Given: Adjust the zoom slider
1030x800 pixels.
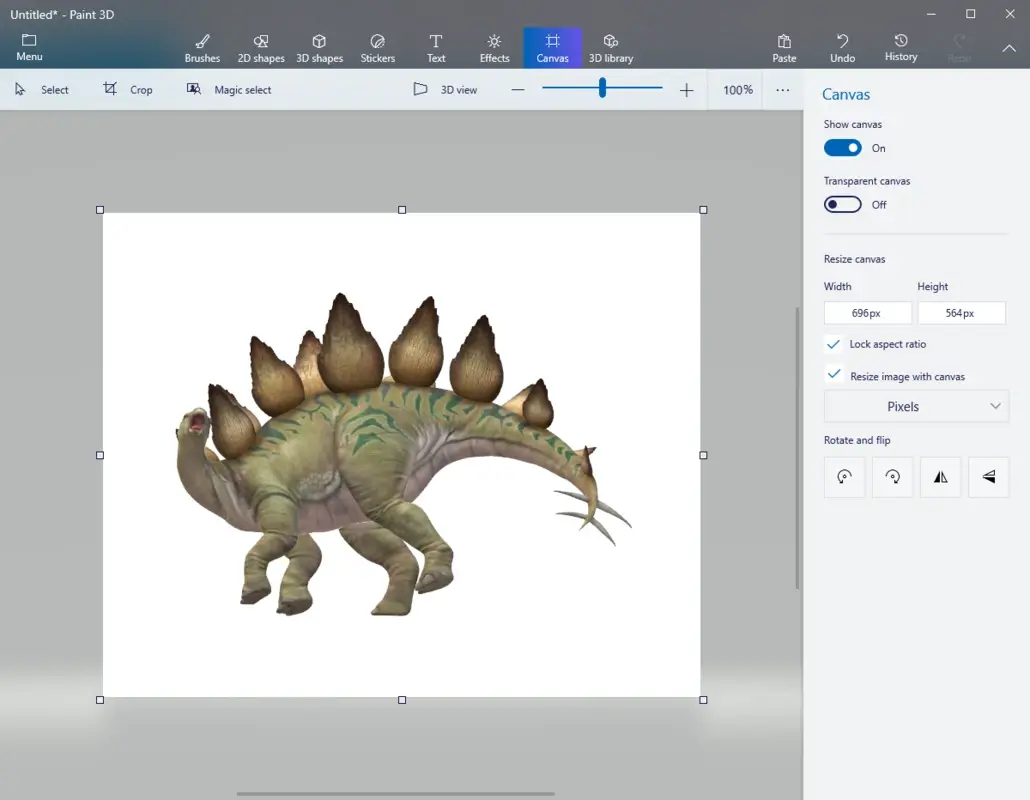Looking at the screenshot, I should (x=601, y=88).
